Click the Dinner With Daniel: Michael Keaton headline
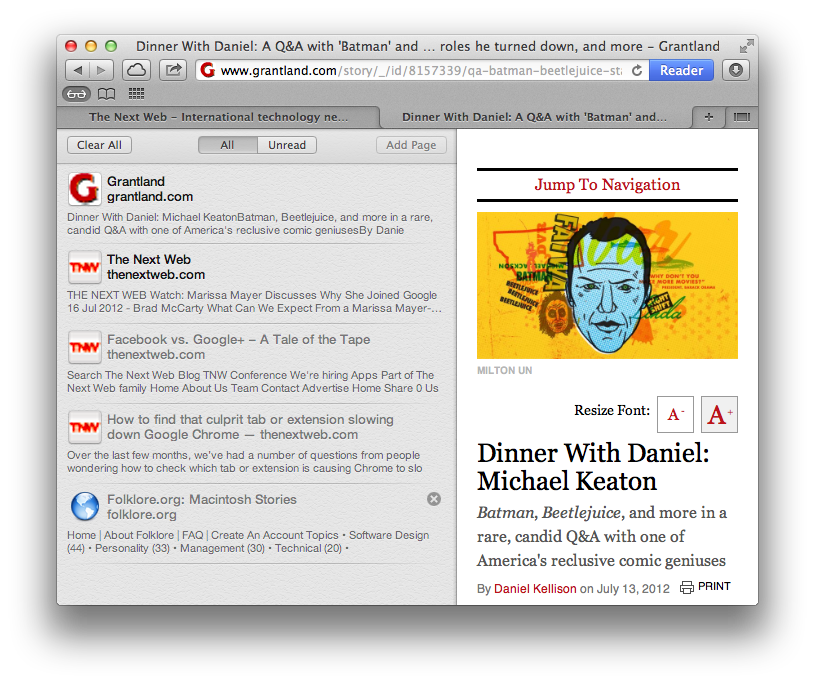 [593, 467]
